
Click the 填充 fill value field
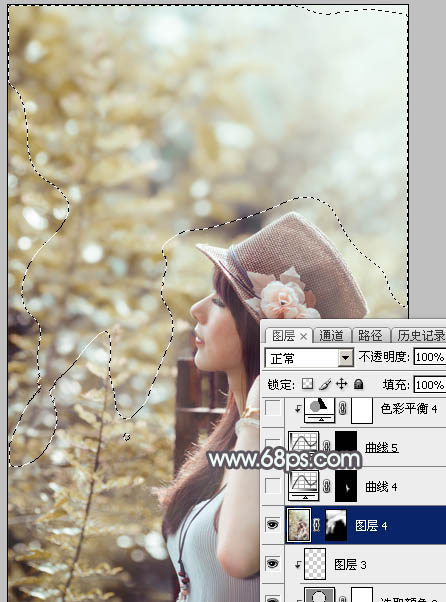tap(430, 384)
